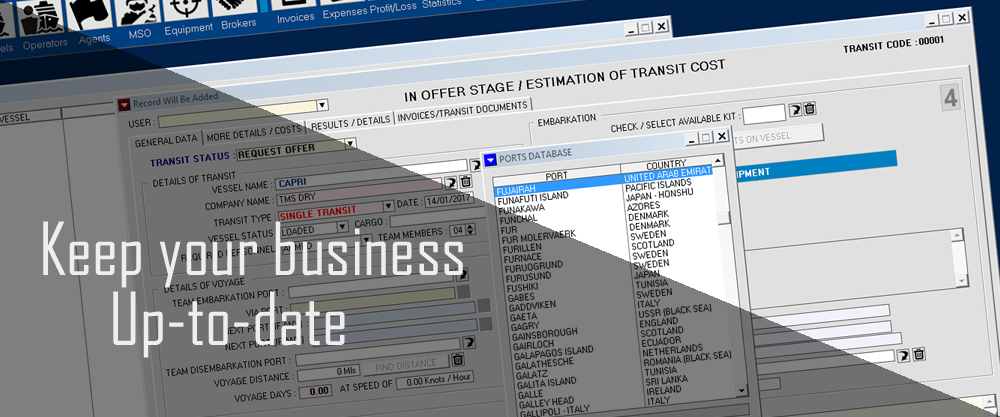Open the Statistics toolbar item
This screenshot has height=417, width=1000.
tap(441, 3)
